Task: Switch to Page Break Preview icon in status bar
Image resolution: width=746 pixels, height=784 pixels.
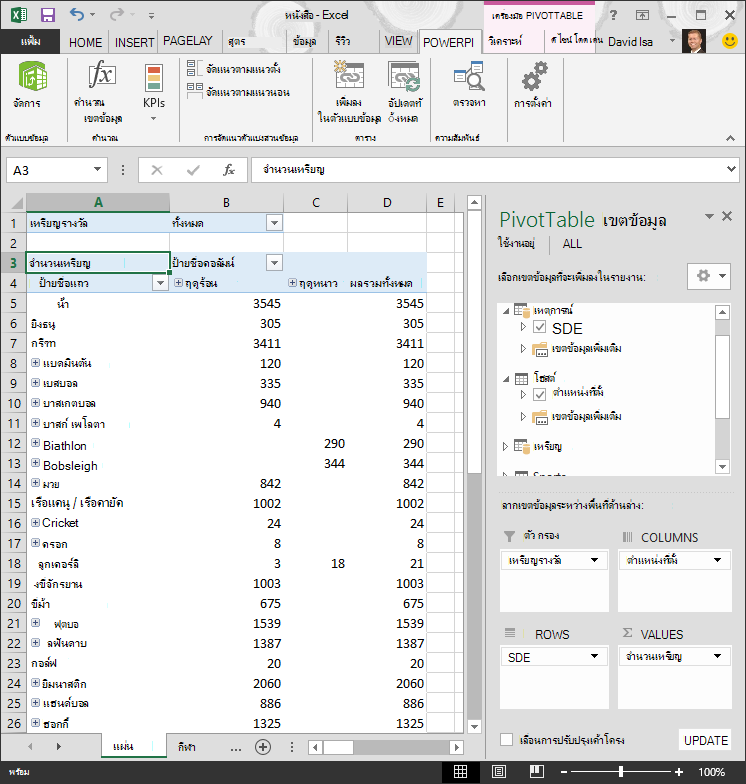Action: coord(537,772)
